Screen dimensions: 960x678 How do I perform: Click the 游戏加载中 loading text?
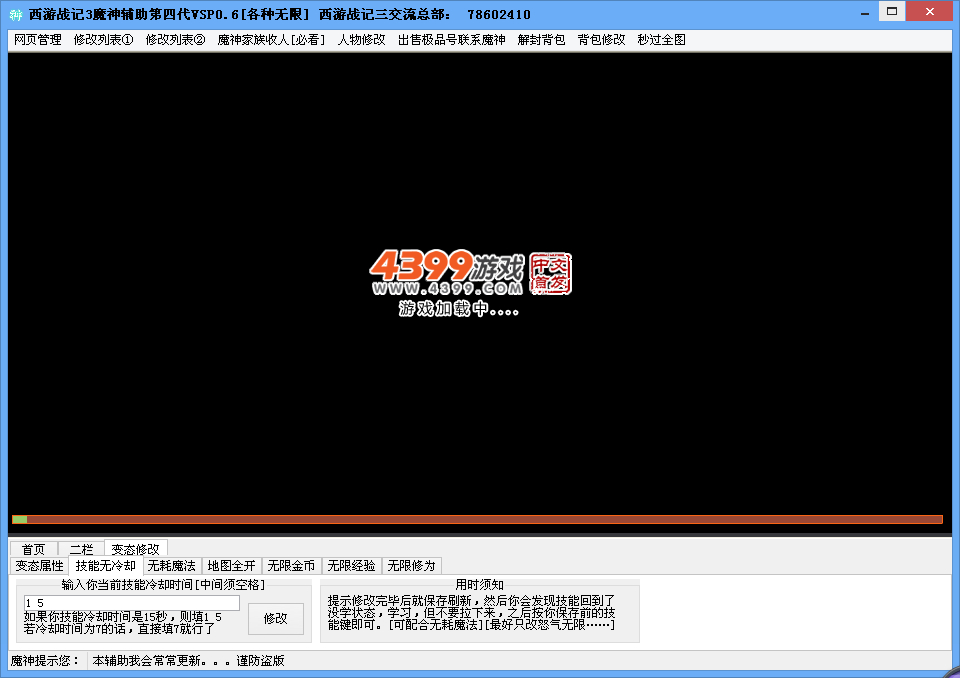click(x=459, y=308)
